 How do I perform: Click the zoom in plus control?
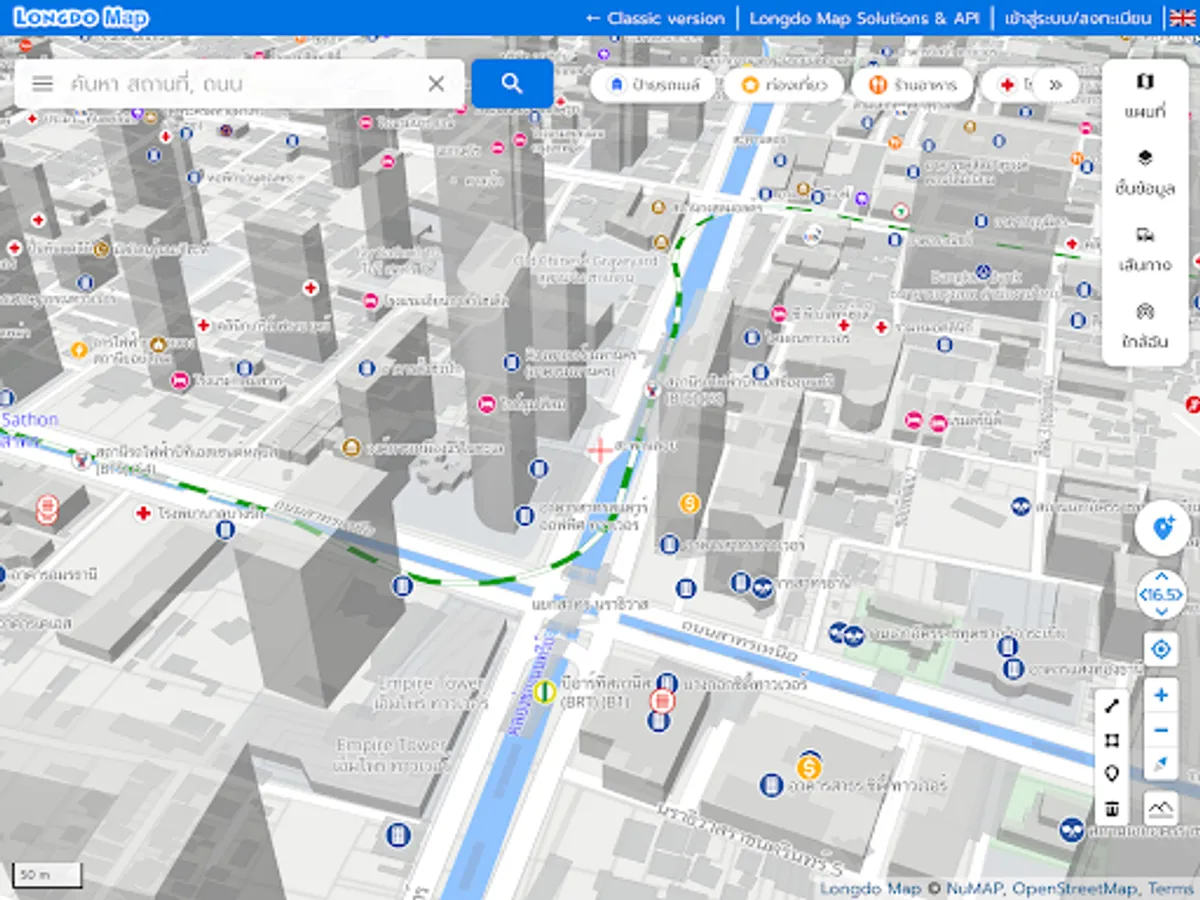coord(1160,693)
